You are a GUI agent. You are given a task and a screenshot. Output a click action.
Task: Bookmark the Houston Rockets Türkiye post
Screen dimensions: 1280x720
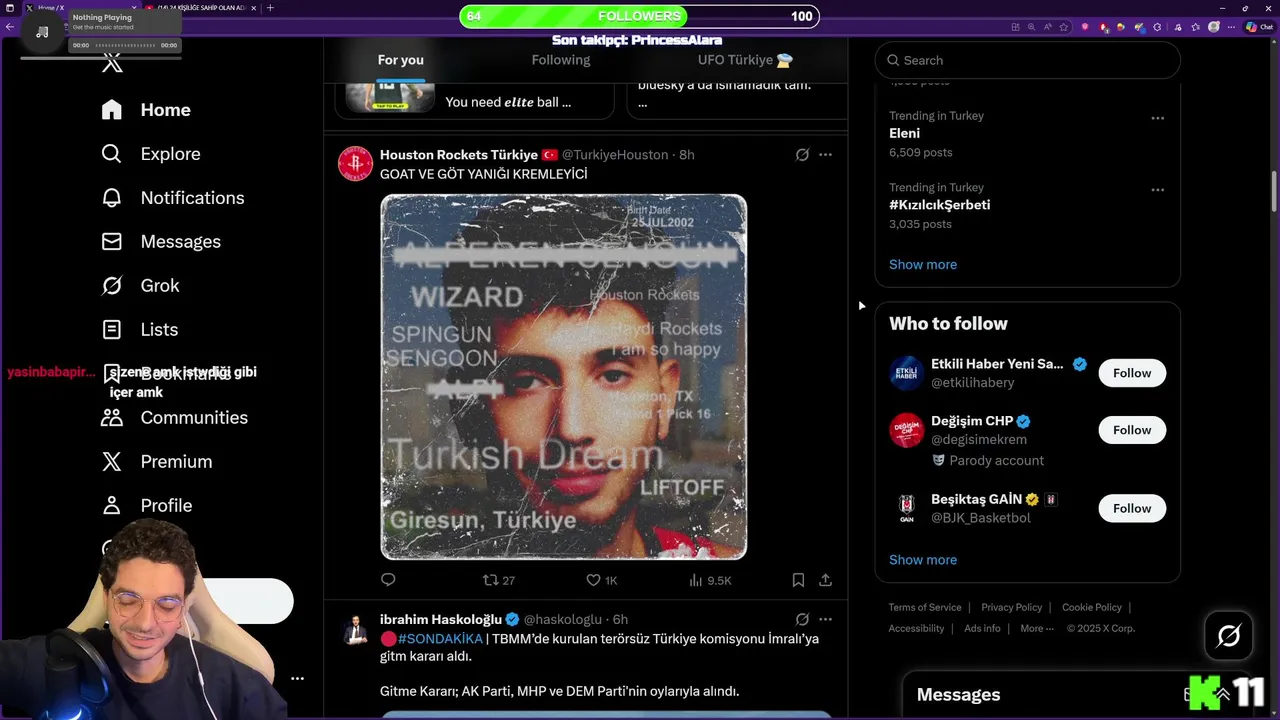pos(798,580)
